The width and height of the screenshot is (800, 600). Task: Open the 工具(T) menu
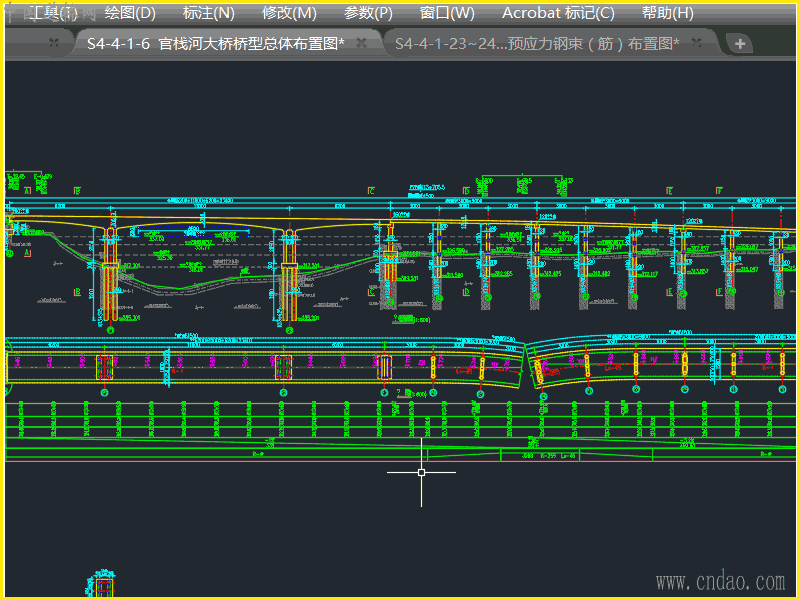click(53, 13)
